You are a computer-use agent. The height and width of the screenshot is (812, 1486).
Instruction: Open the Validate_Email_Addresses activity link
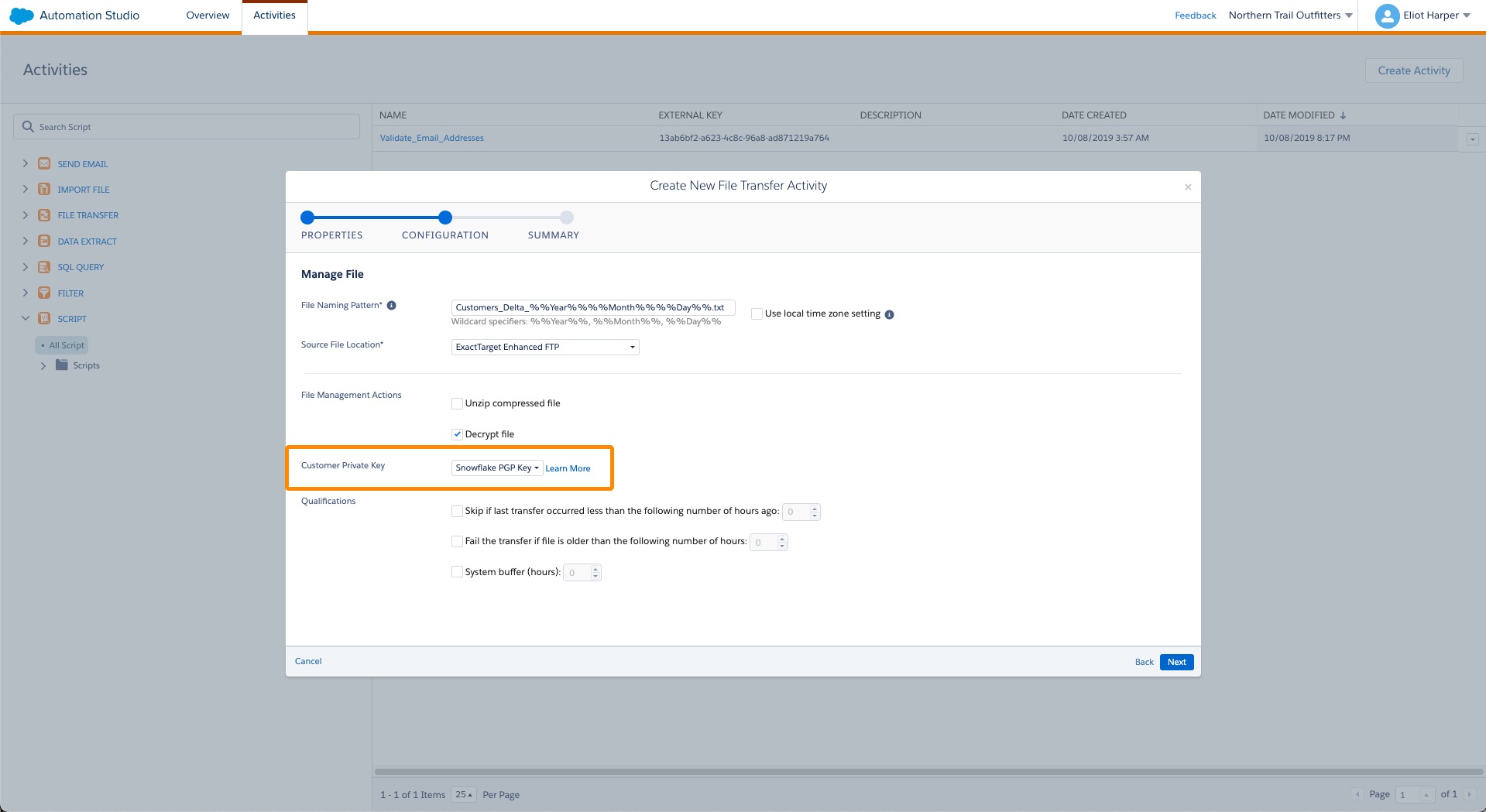click(431, 138)
